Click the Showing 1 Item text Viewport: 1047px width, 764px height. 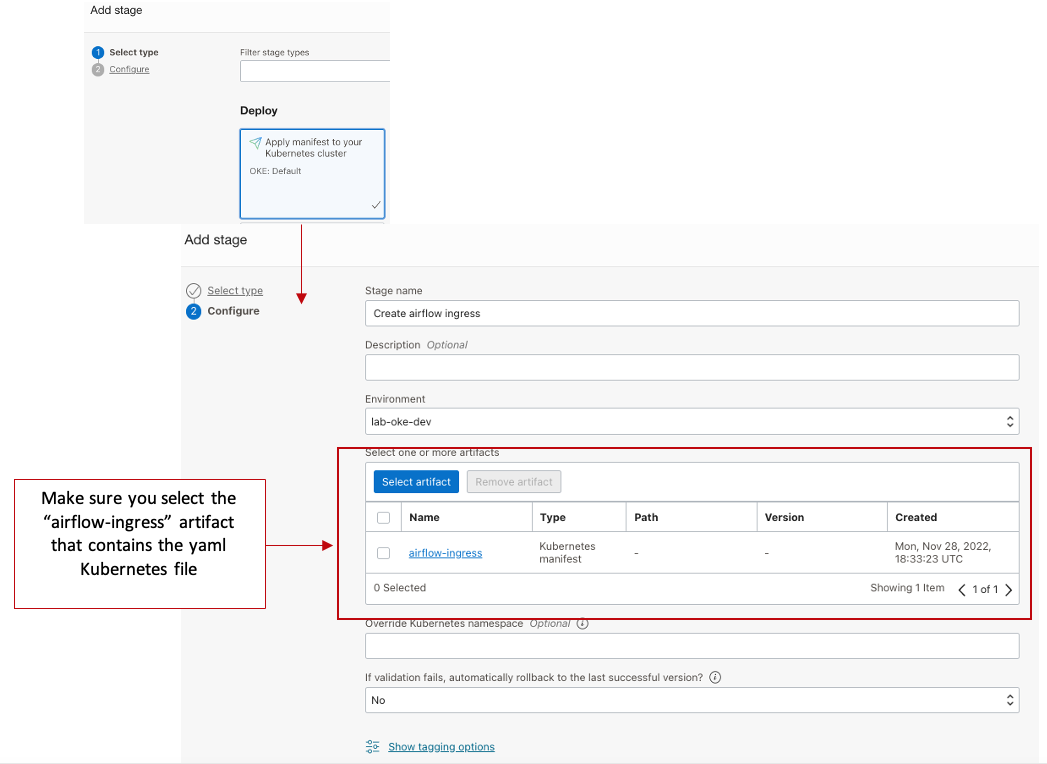907,588
